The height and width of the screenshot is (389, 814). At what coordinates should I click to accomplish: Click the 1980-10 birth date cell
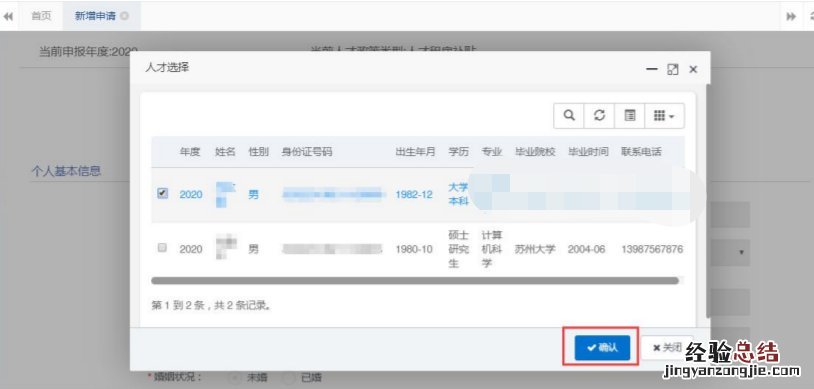click(414, 249)
